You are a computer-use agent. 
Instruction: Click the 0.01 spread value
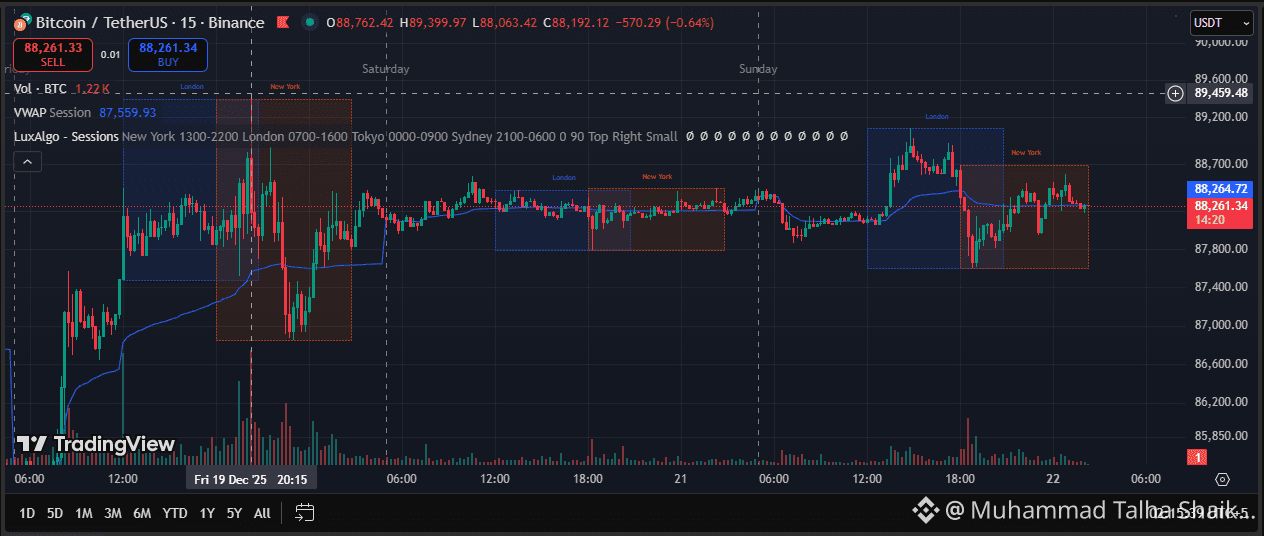tap(110, 55)
